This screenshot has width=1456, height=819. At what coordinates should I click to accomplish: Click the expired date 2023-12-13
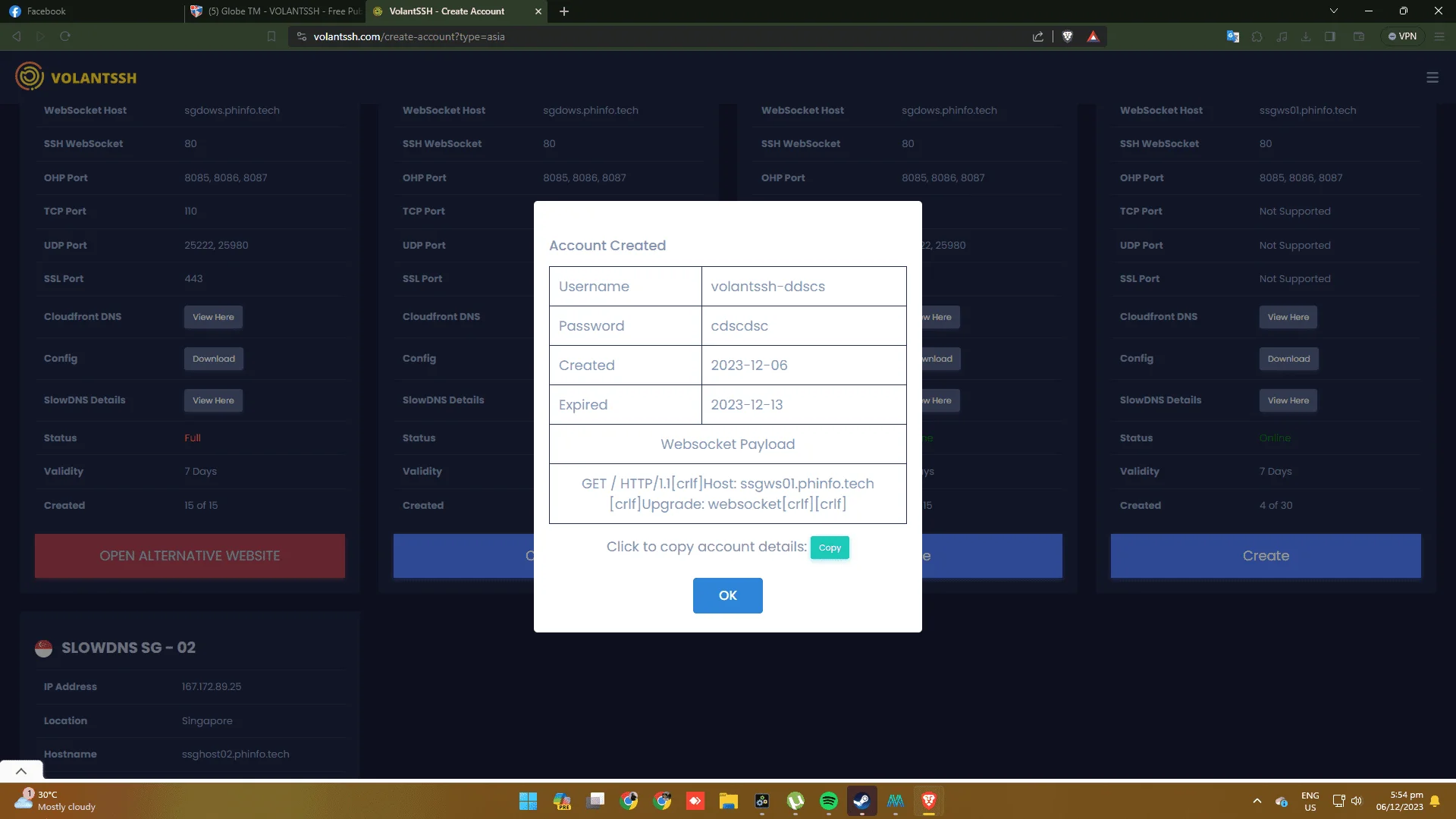pos(747,405)
